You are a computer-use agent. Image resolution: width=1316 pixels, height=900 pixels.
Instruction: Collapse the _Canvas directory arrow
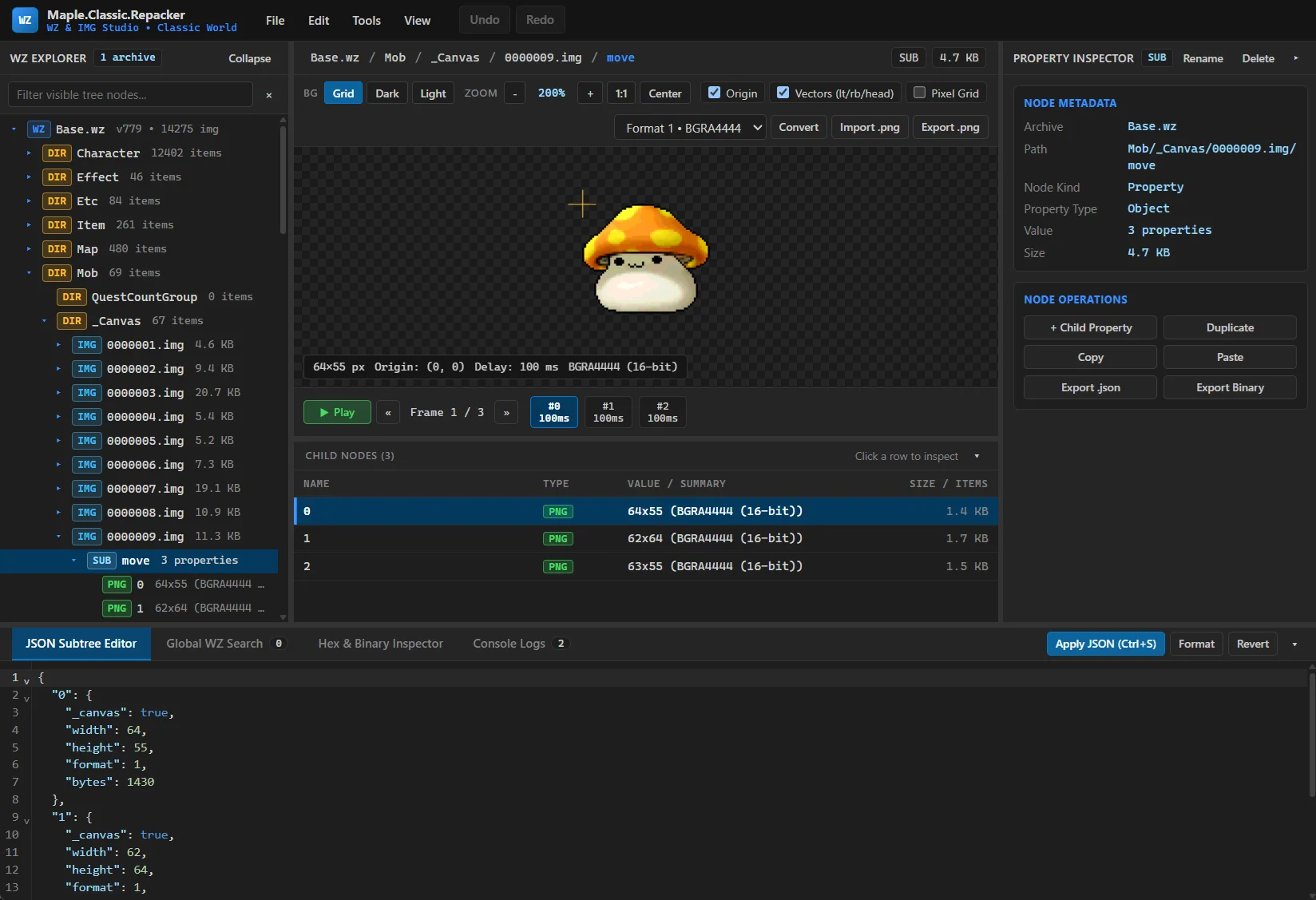[44, 321]
